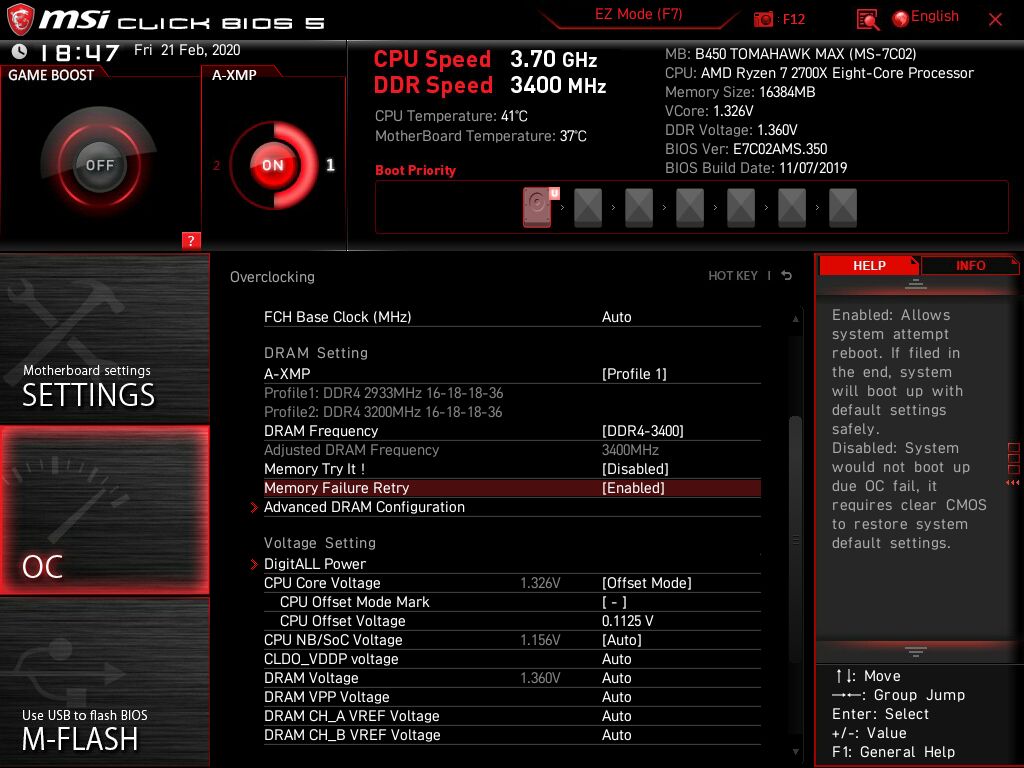Select the third boot priority slot
The width and height of the screenshot is (1024, 768).
639,208
